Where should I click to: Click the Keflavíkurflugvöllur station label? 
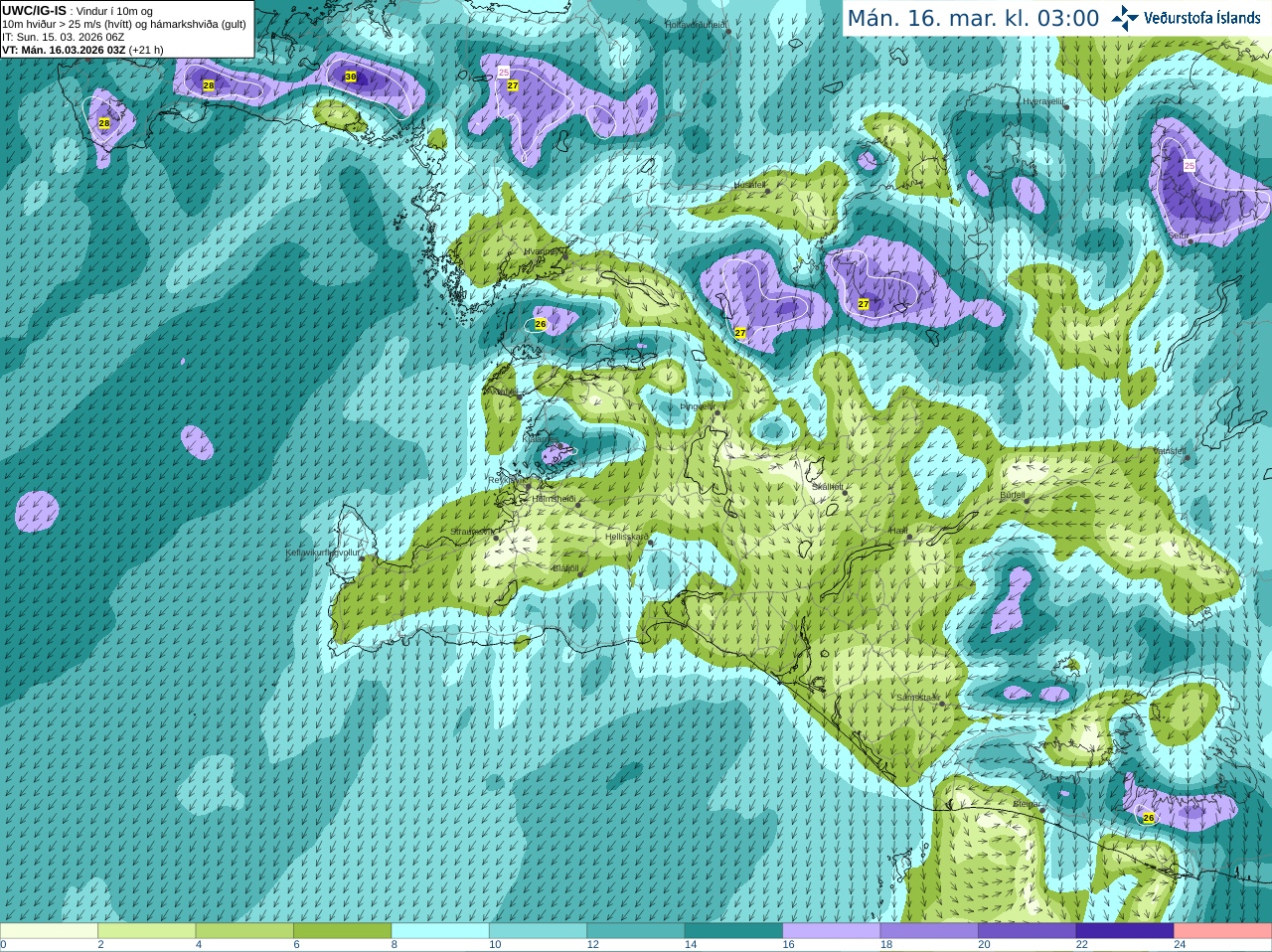(x=323, y=553)
